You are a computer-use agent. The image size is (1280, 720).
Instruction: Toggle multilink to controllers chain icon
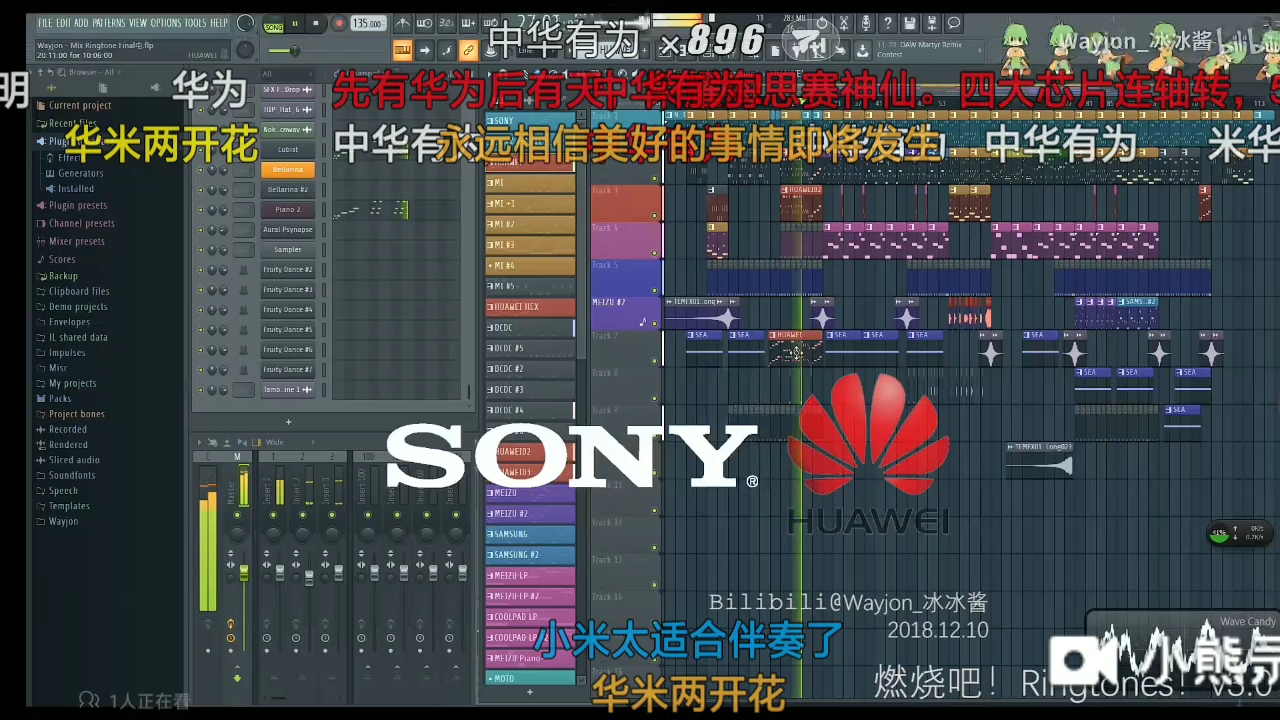(468, 49)
